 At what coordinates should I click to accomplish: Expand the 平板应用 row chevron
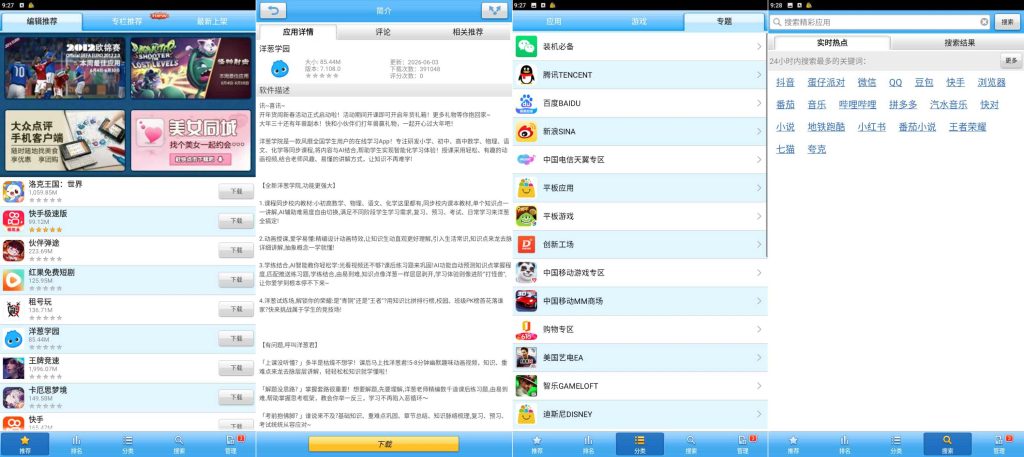[759, 188]
